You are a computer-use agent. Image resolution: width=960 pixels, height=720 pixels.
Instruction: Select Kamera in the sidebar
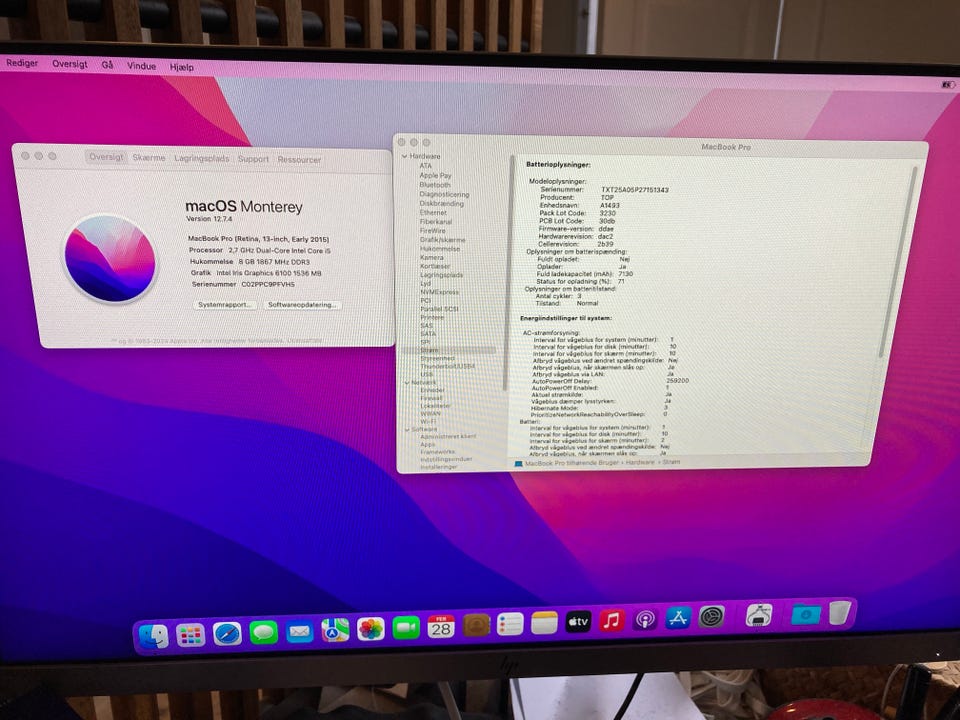click(x=432, y=257)
